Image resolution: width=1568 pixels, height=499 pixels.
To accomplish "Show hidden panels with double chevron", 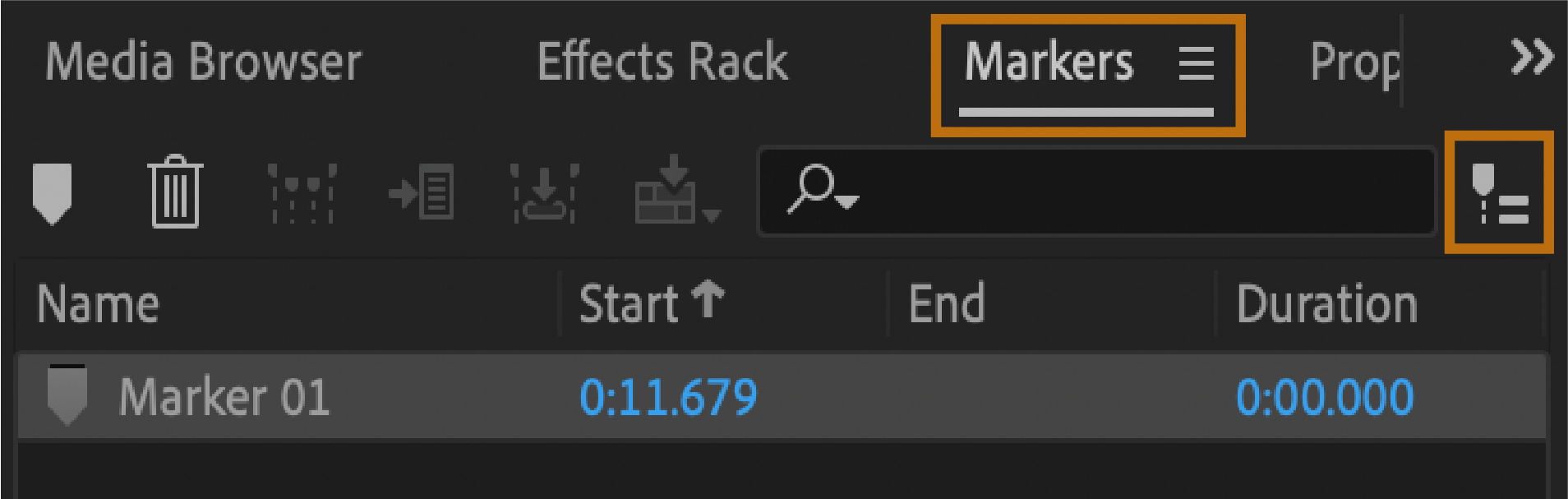I will coord(1531,58).
